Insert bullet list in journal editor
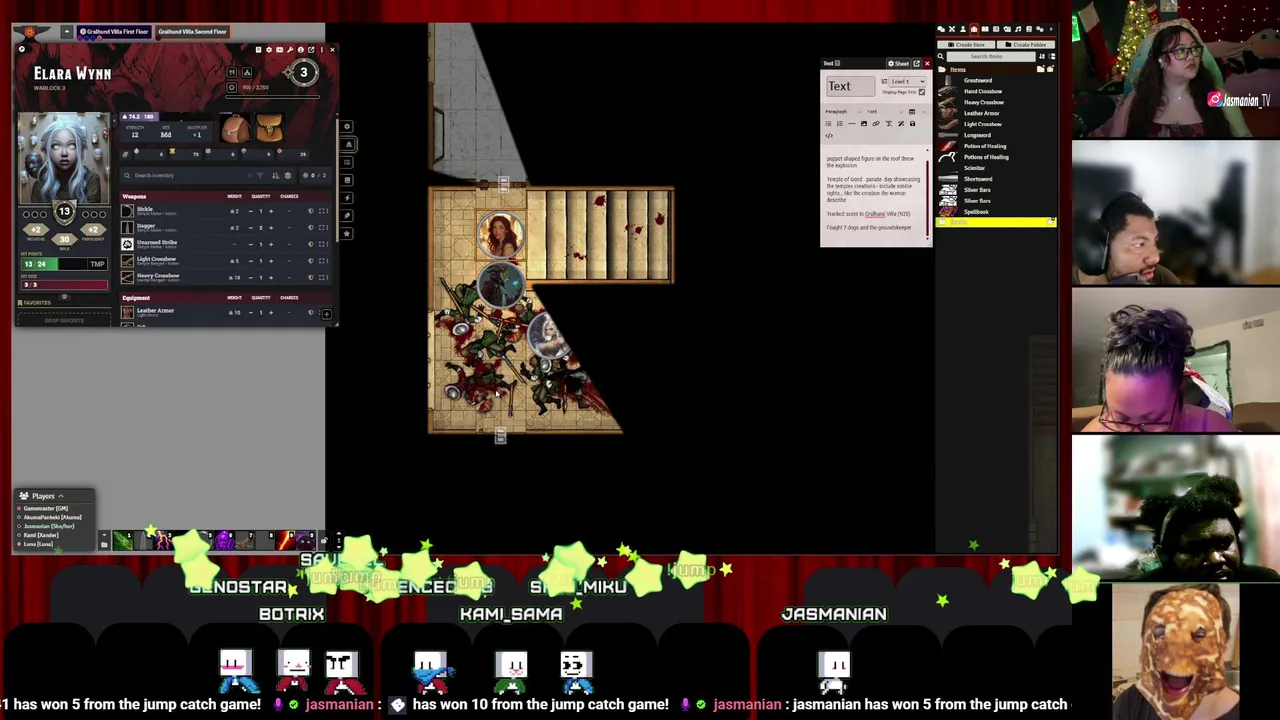Viewport: 1280px width, 720px height. [828, 124]
